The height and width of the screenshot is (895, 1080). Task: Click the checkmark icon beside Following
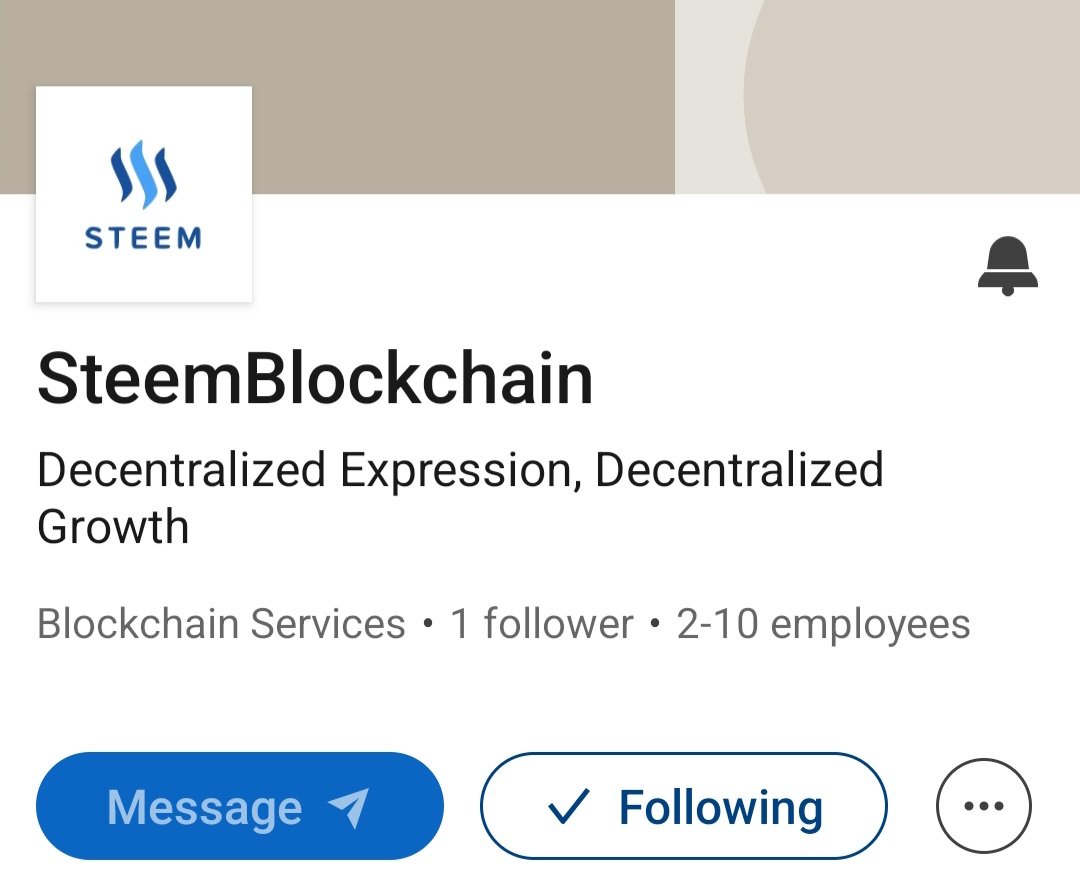point(568,806)
